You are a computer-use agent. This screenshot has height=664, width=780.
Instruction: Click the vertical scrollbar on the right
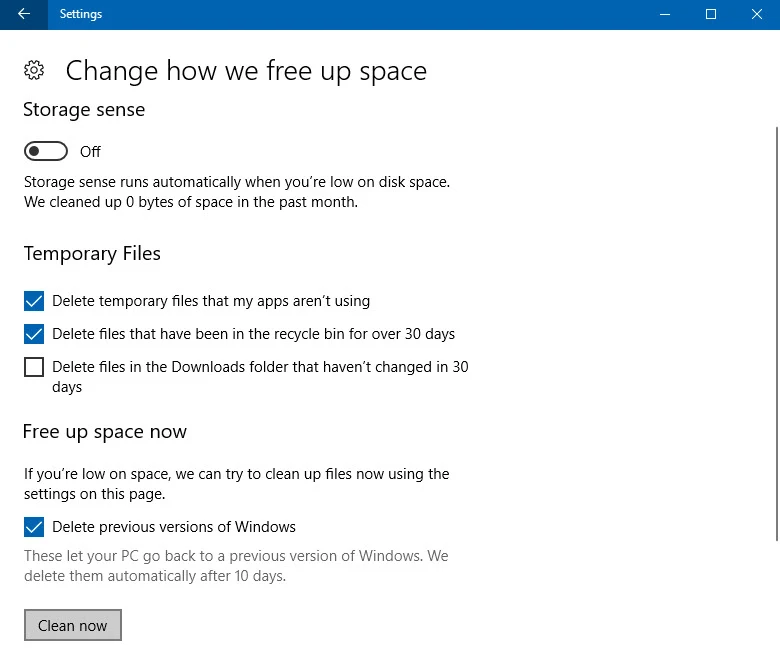click(x=777, y=333)
